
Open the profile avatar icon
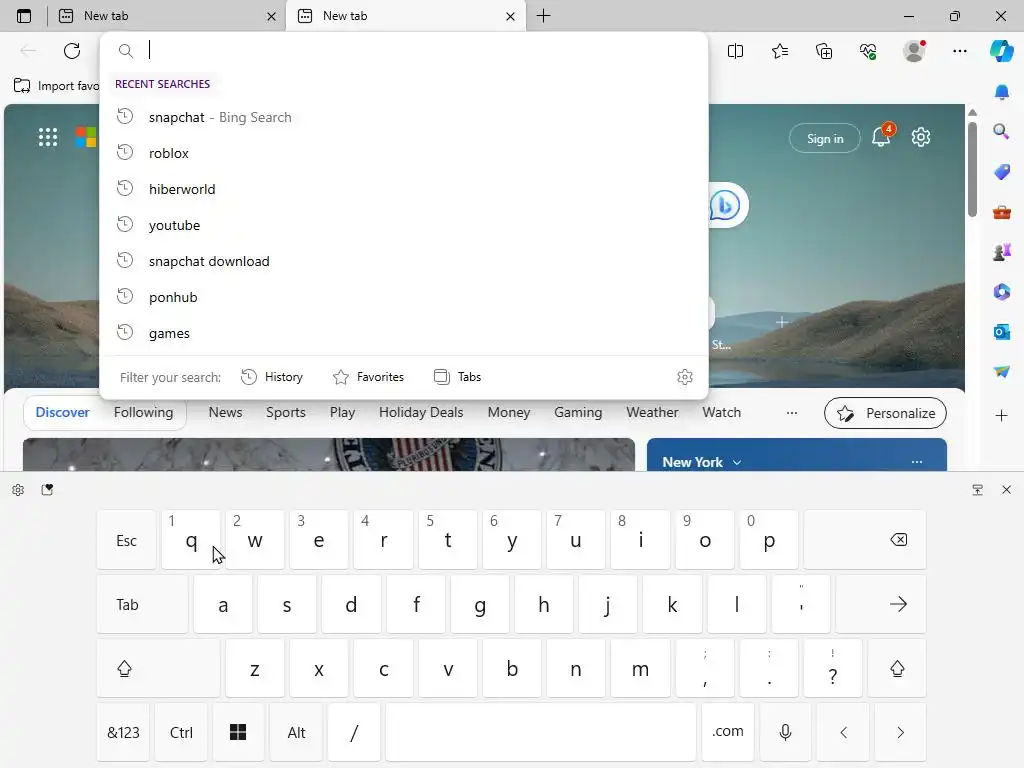(x=914, y=51)
